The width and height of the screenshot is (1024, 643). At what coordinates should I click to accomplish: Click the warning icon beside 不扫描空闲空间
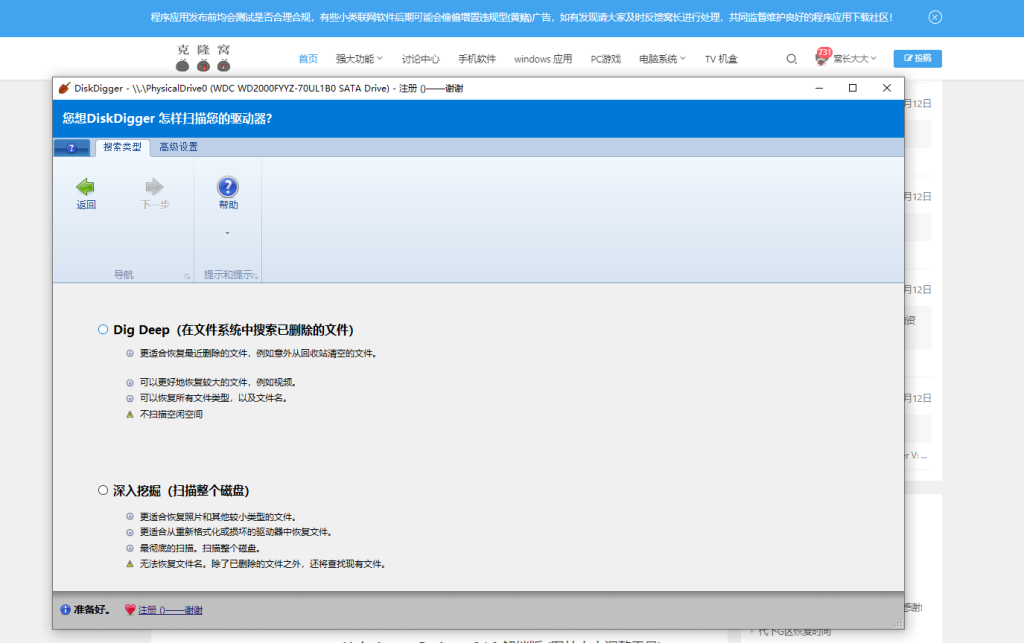(x=130, y=414)
